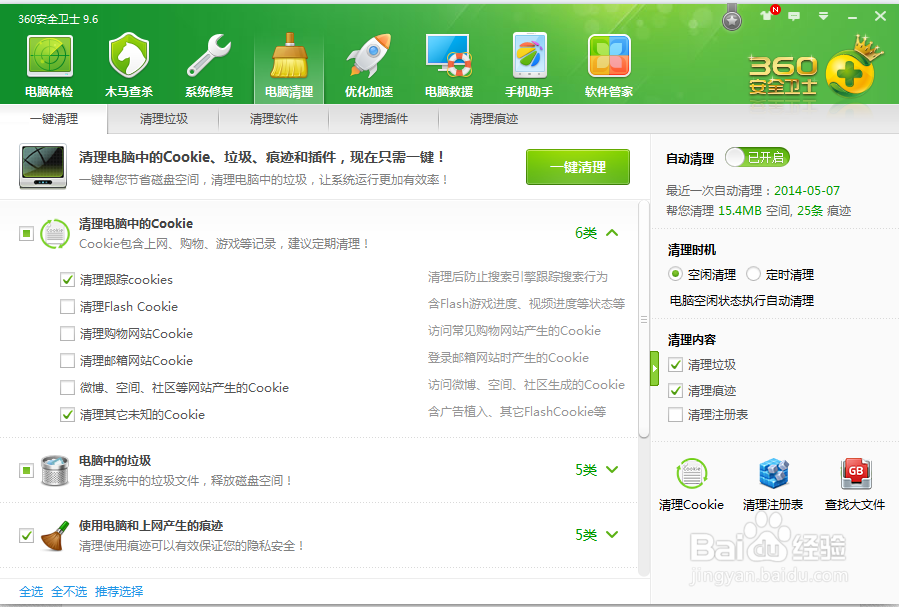Open 优化加速 rocket icon

(x=369, y=65)
